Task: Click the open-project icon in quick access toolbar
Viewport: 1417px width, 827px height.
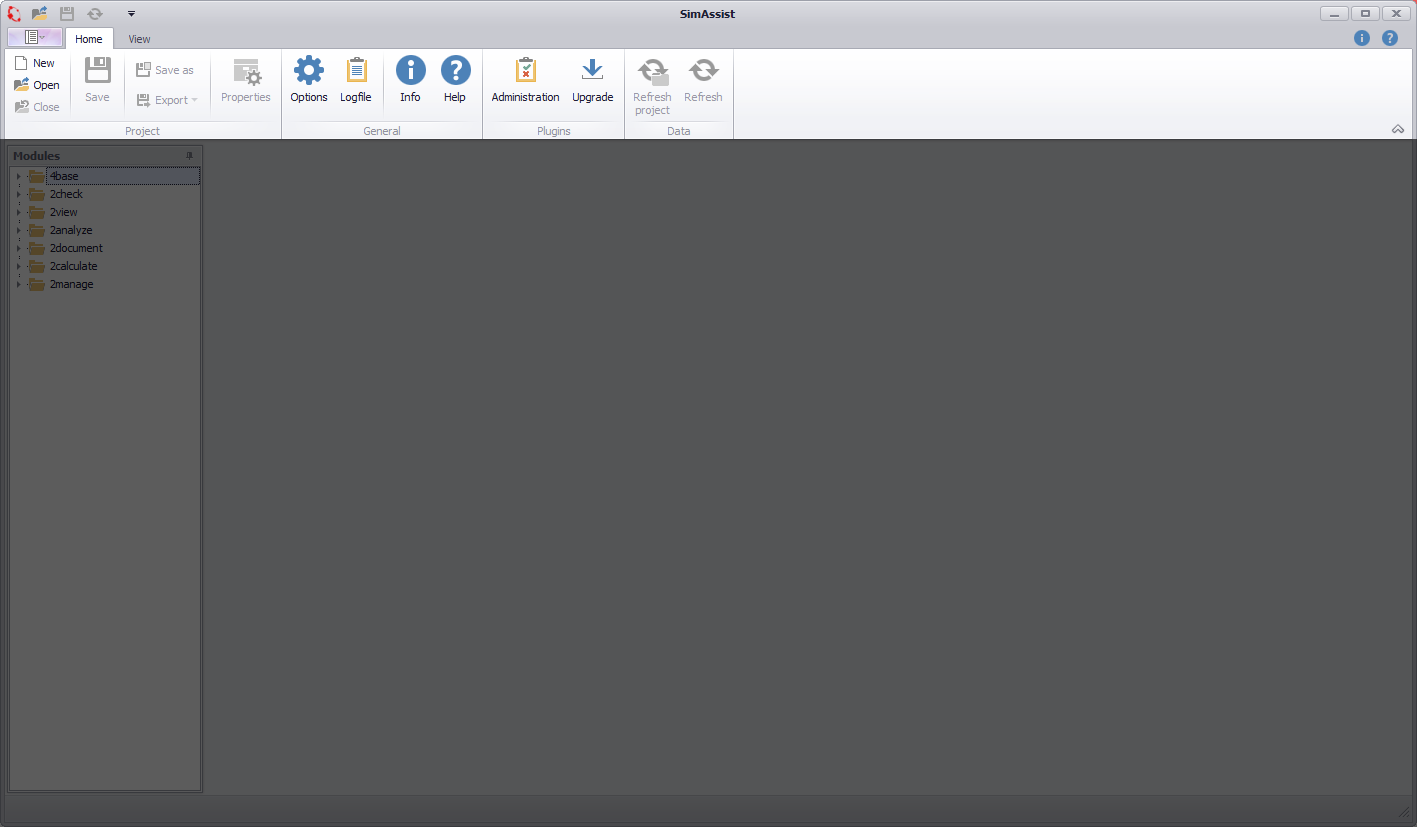Action: coord(40,14)
